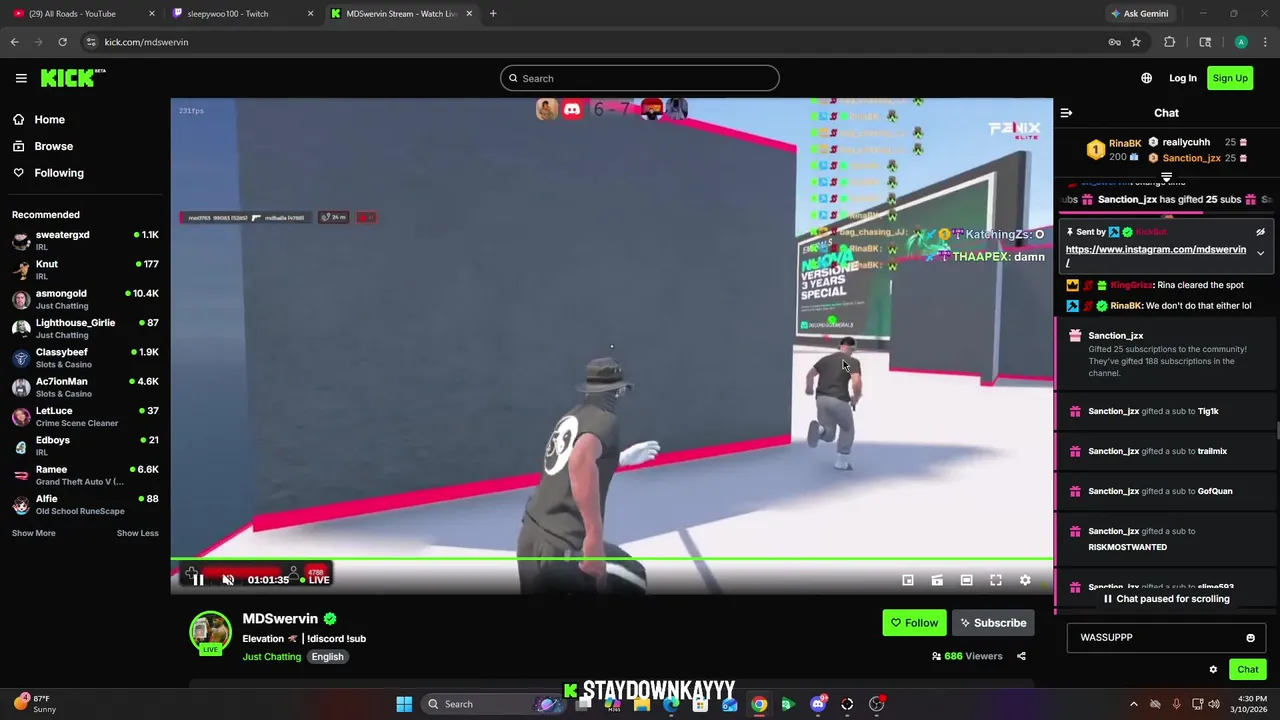The image size is (1280, 720).
Task: Follow MDSwervin channel
Action: pos(914,623)
